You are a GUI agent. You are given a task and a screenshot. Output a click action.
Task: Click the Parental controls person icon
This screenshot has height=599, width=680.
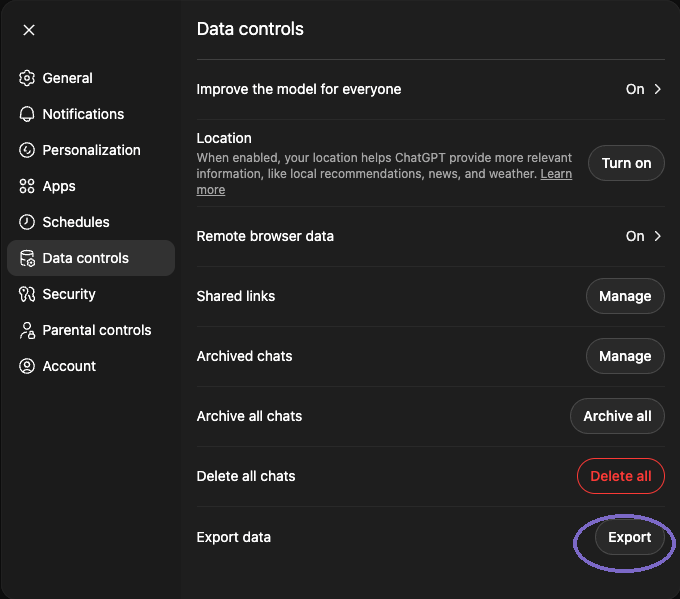coord(27,330)
